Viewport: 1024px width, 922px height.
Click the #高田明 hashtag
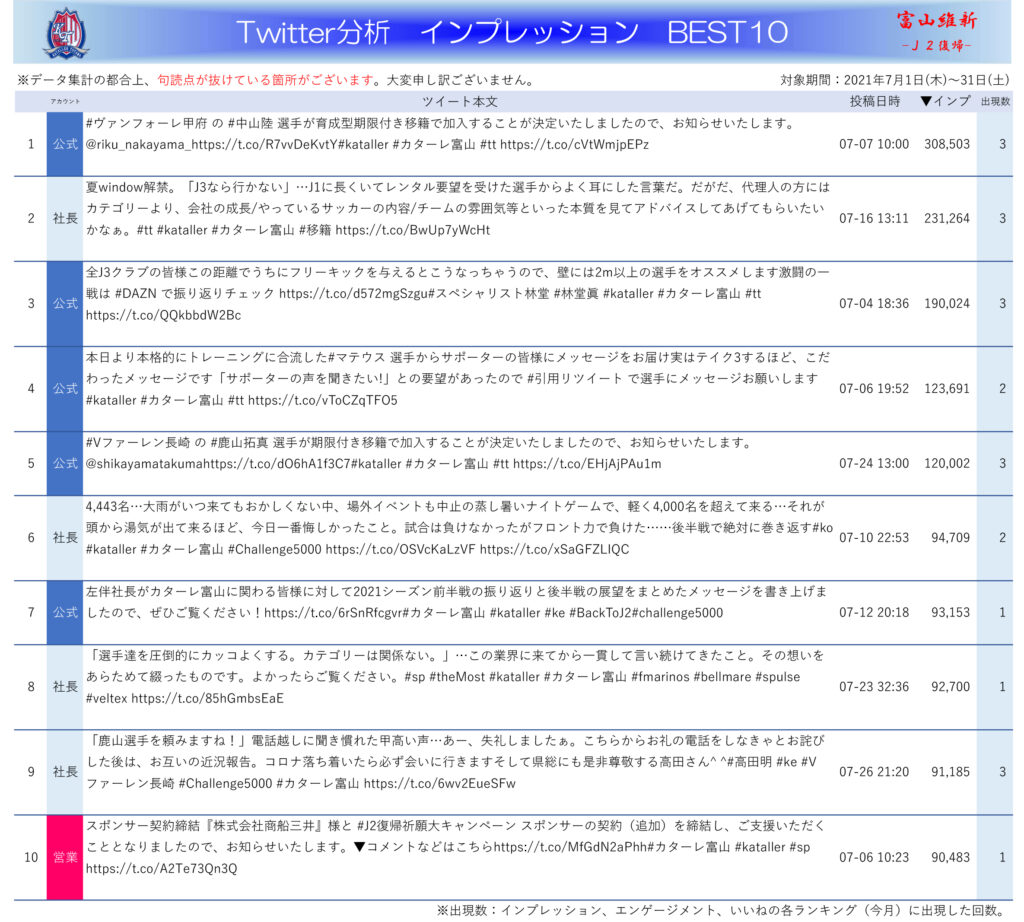click(x=748, y=762)
